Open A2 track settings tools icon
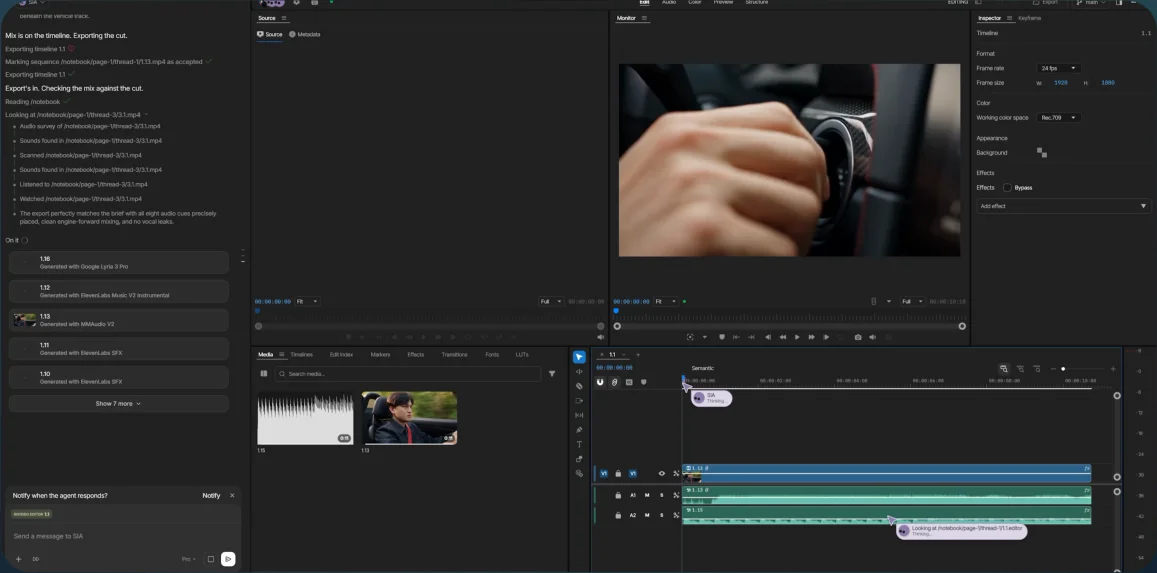 coord(676,515)
